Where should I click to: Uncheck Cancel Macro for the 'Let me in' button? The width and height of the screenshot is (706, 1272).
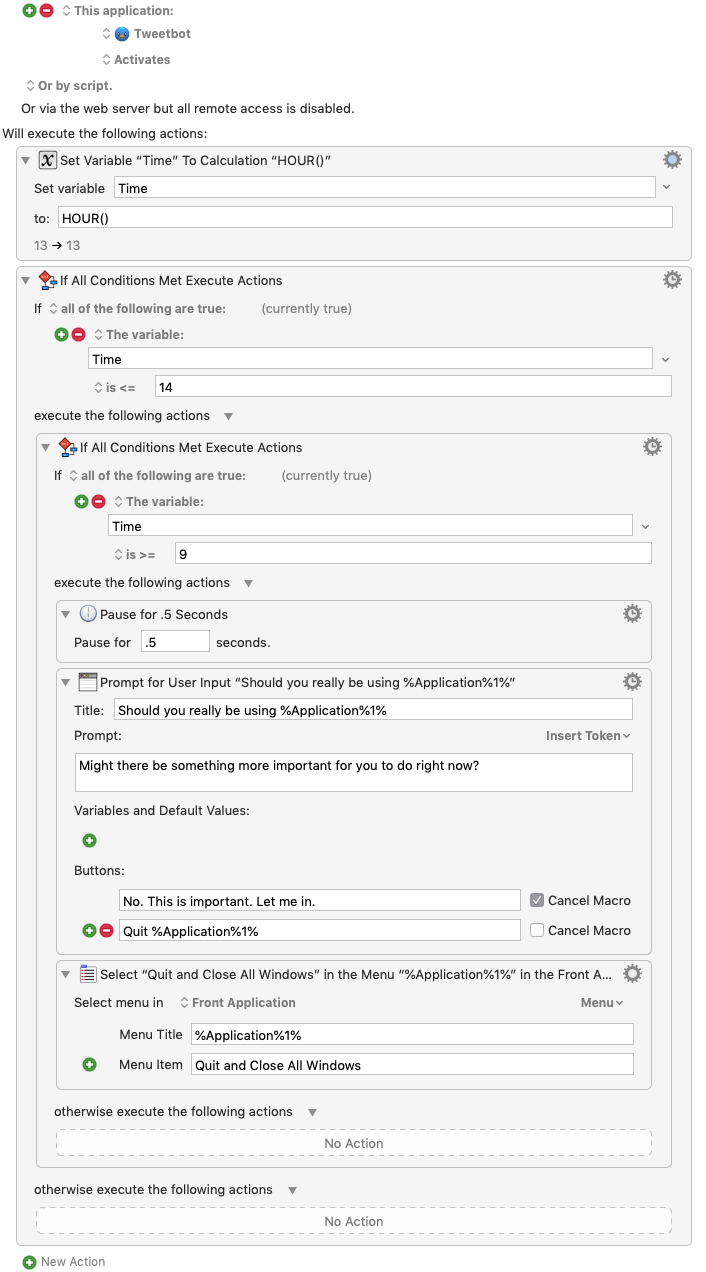(537, 901)
